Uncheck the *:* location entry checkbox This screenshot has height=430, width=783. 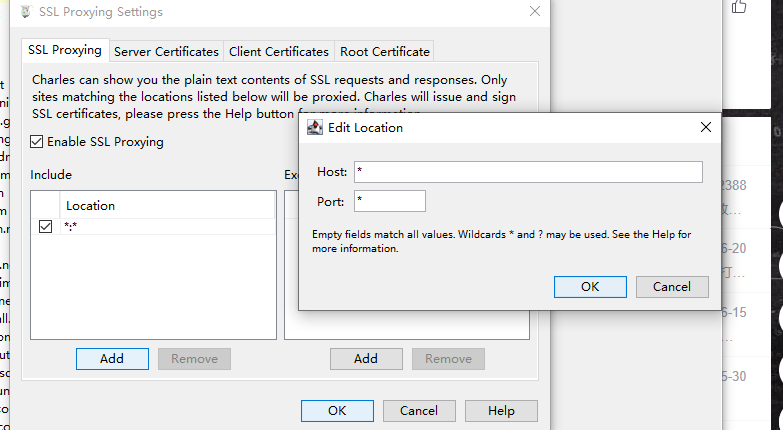pyautogui.click(x=45, y=227)
